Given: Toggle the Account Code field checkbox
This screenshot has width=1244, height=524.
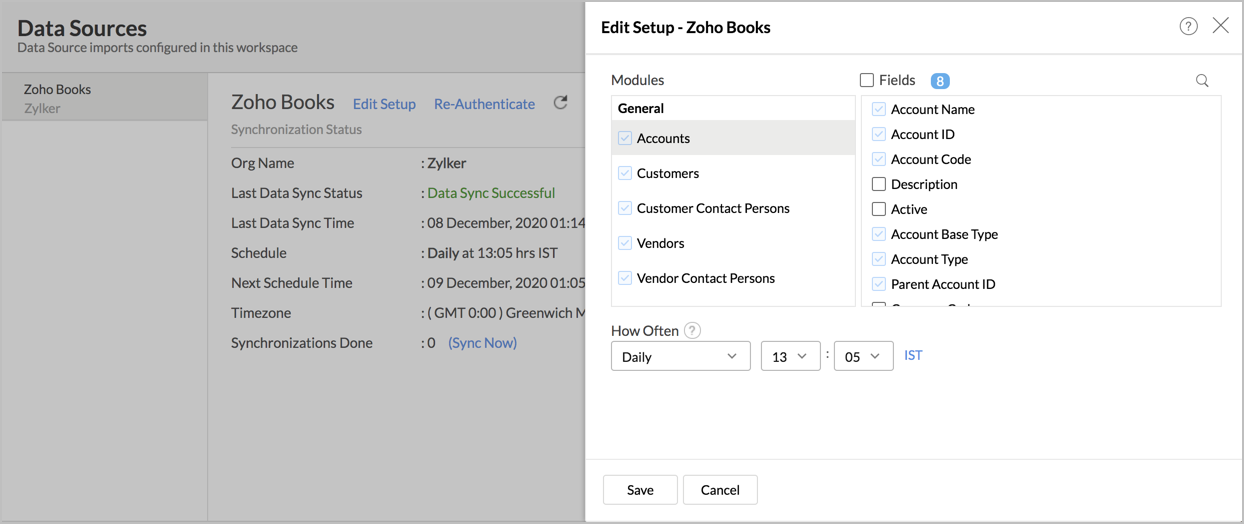Looking at the screenshot, I should [x=879, y=159].
